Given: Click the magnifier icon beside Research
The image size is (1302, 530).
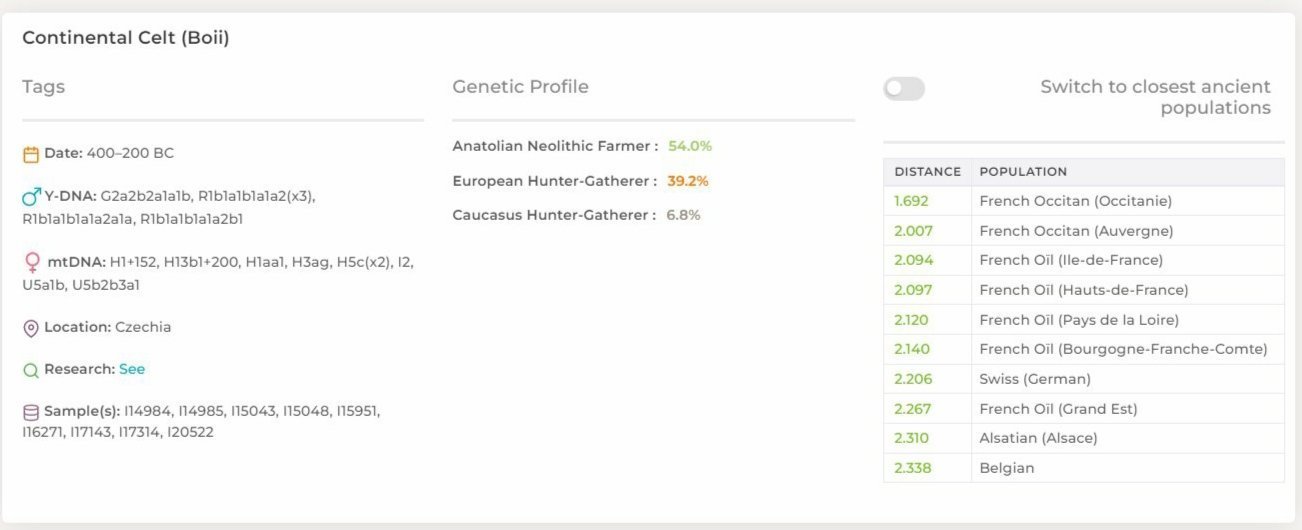Looking at the screenshot, I should pyautogui.click(x=31, y=370).
